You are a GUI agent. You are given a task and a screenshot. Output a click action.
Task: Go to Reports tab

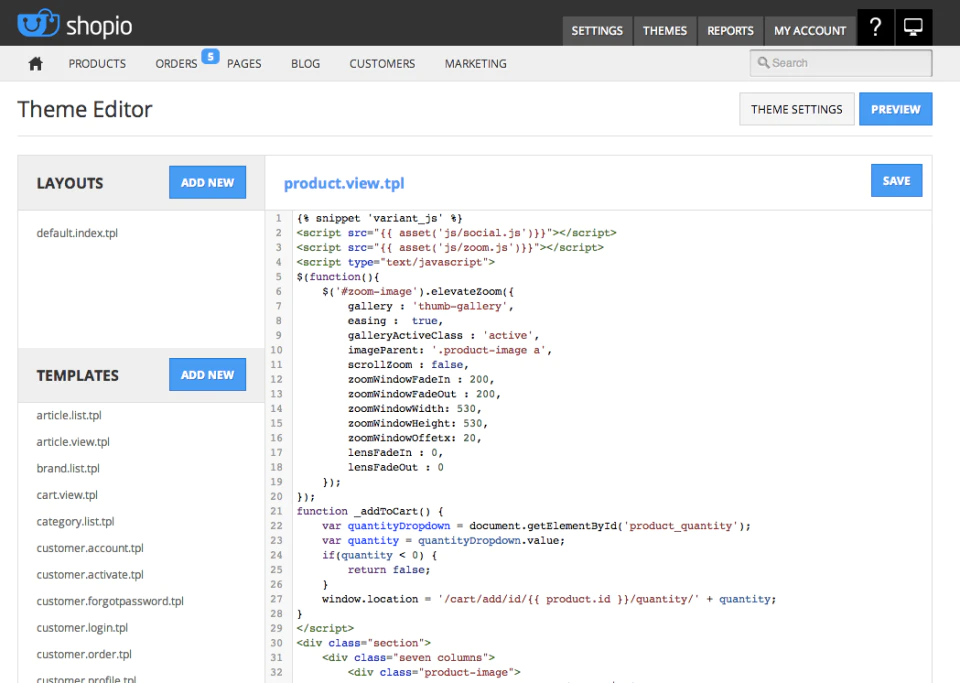[730, 31]
